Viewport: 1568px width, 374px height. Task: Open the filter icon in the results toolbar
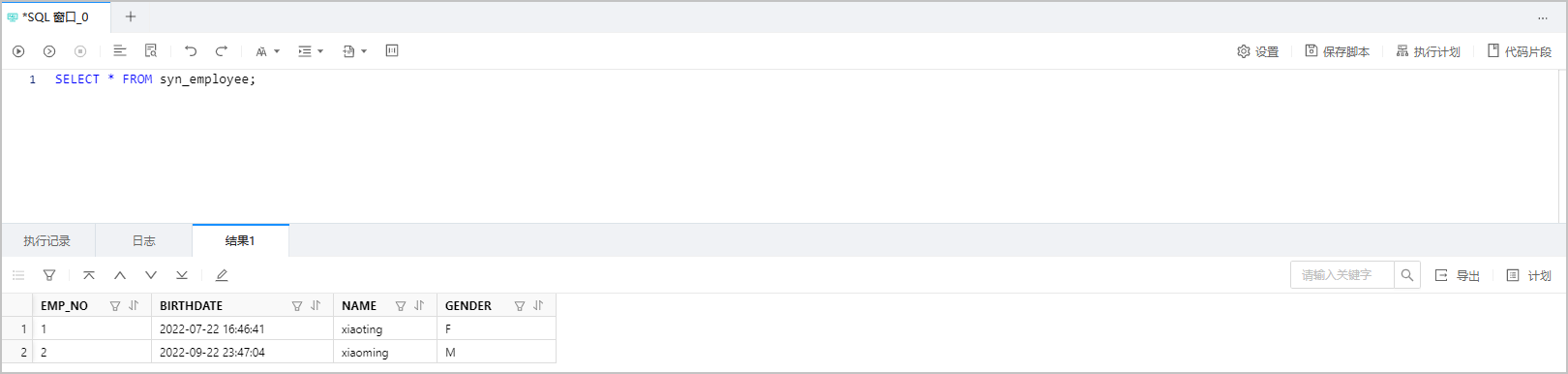coord(49,275)
